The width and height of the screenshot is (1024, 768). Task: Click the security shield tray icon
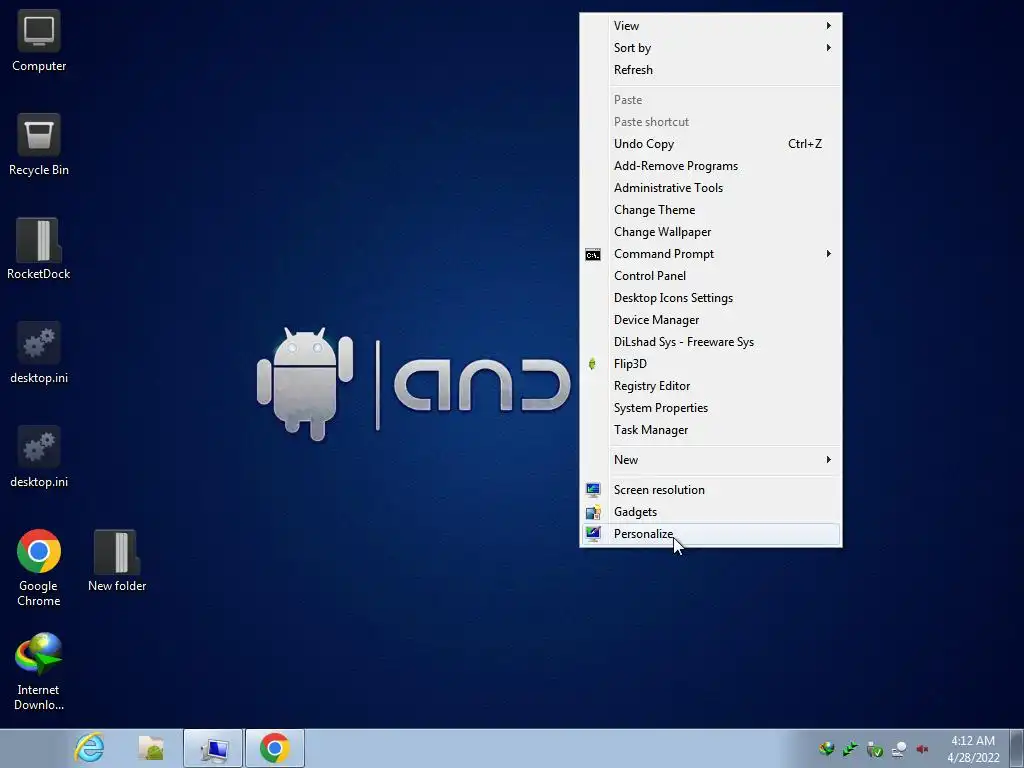(x=874, y=749)
